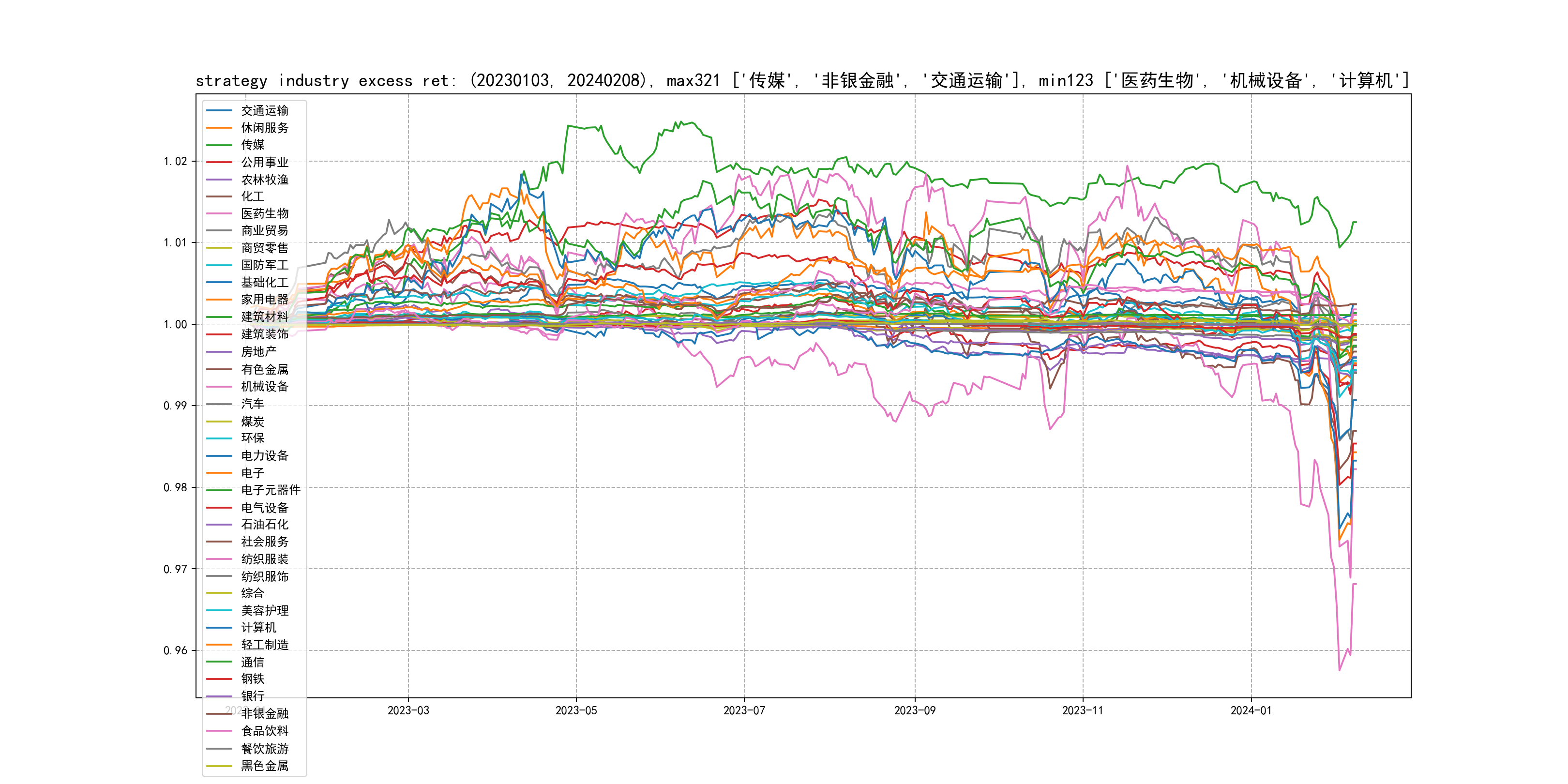Click the 交通运输 legend entry at top
1568x784 pixels.
[x=264, y=110]
